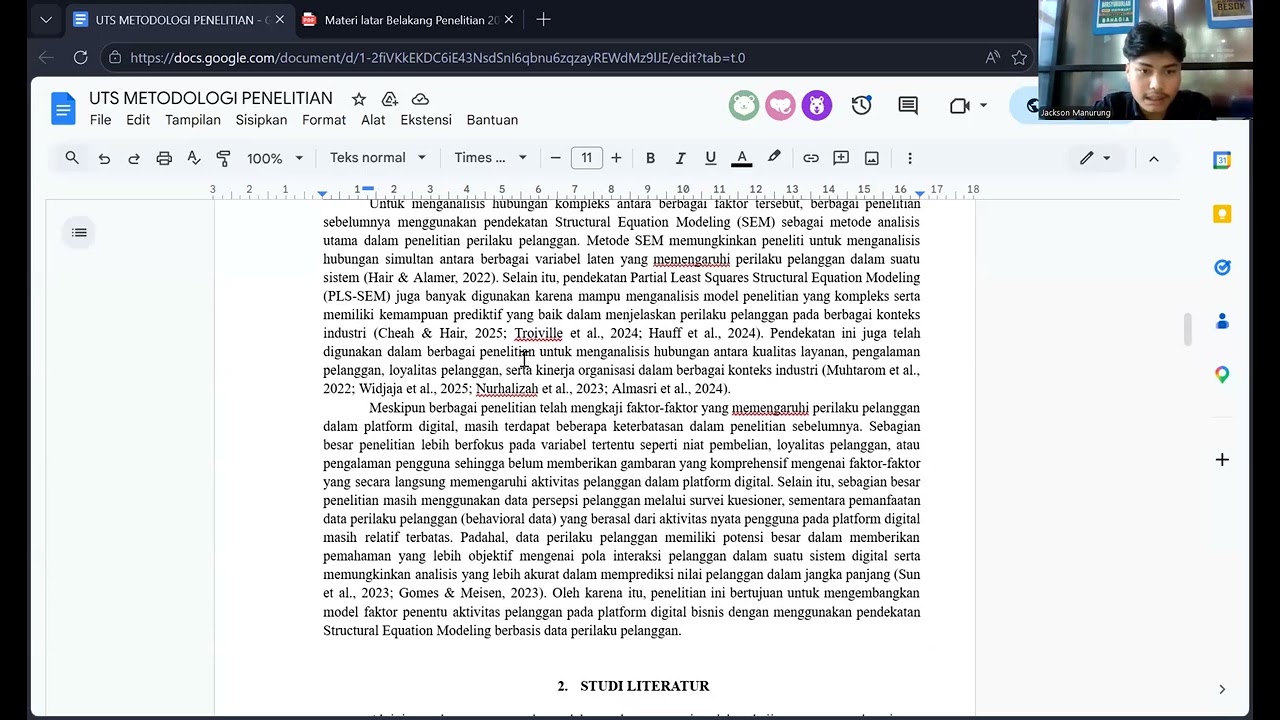Edit the font size field showing 11
The height and width of the screenshot is (720, 1280).
click(x=587, y=158)
